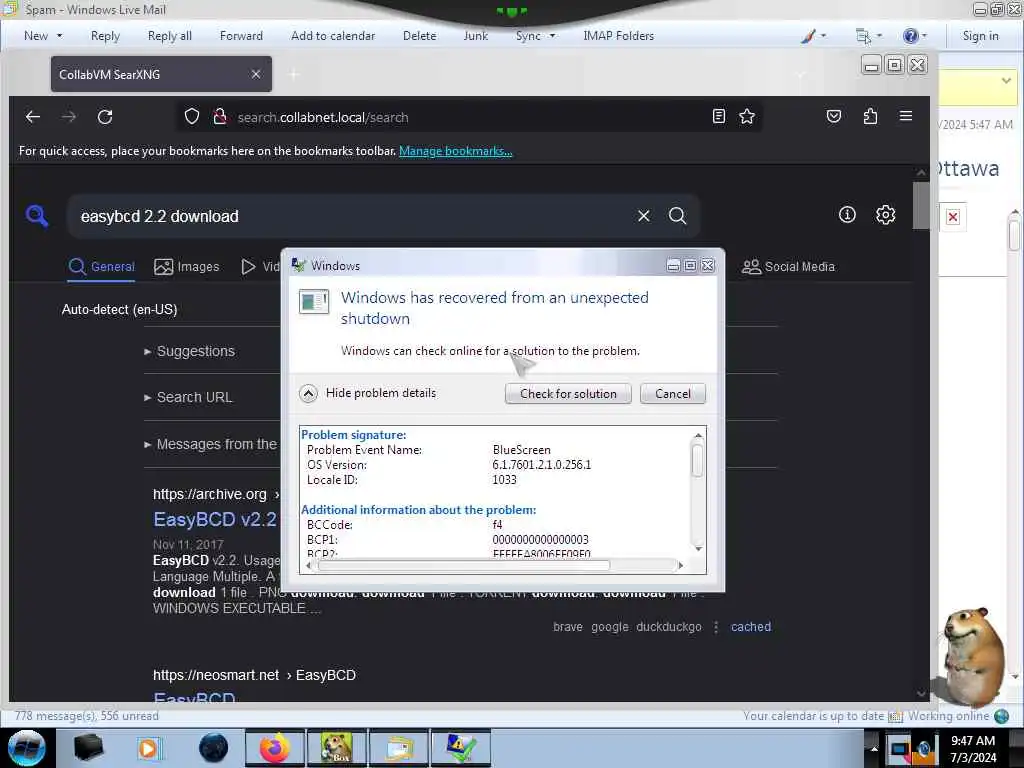1024x768 pixels.
Task: Open the hamster Box taskbar icon
Action: coord(337,748)
